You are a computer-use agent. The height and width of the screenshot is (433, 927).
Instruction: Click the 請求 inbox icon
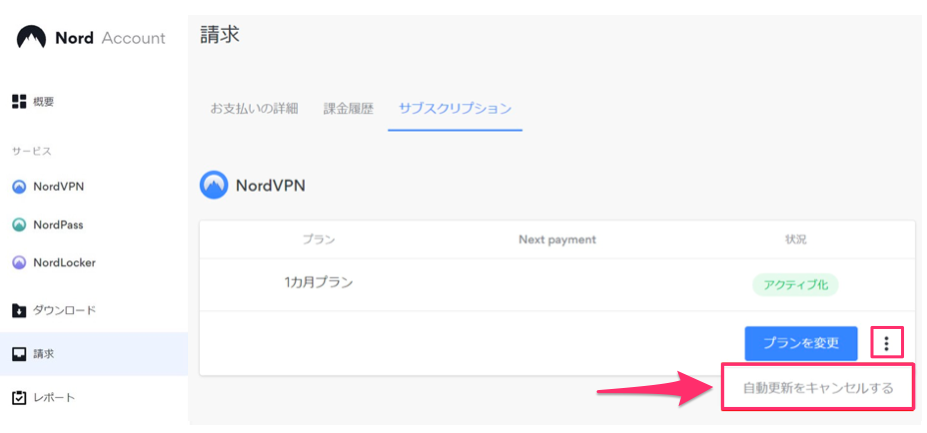click(20, 354)
